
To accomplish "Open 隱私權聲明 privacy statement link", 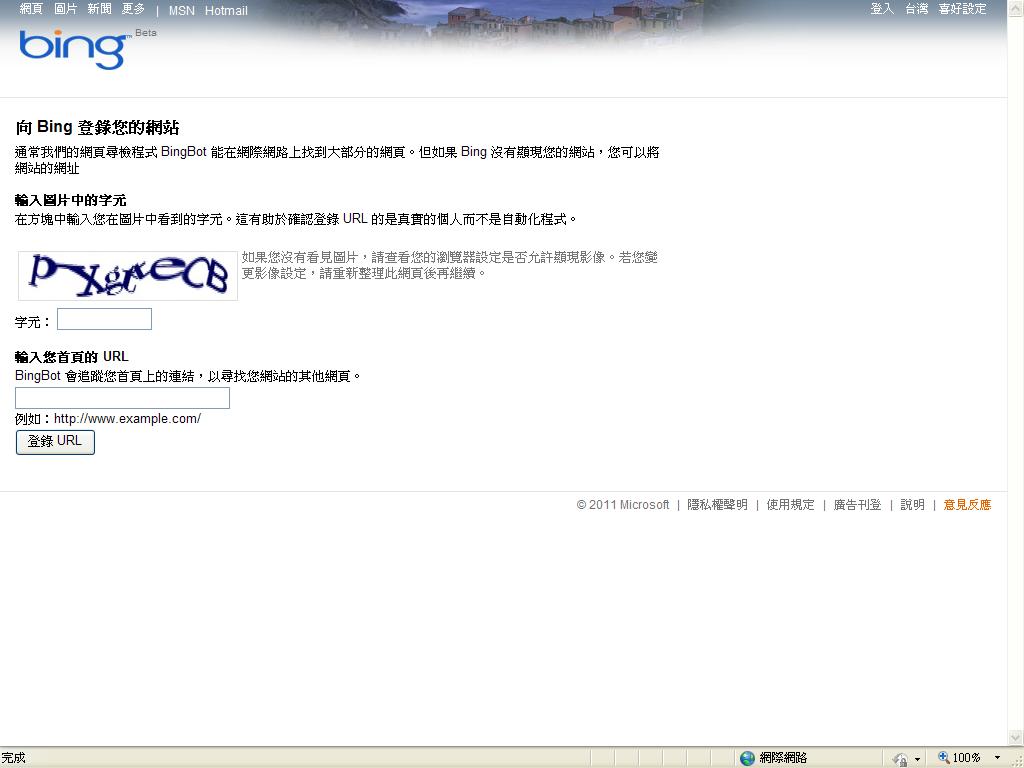I will tap(717, 505).
